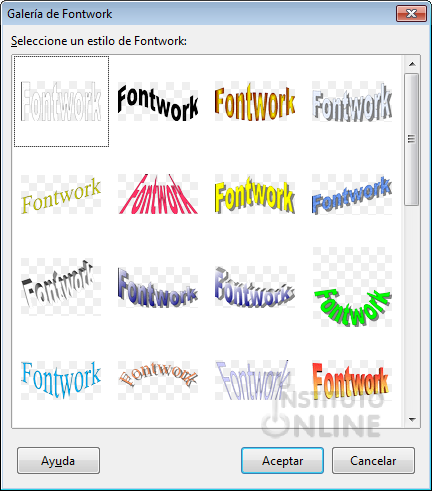This screenshot has height=491, width=432.
Task: Click the scrollbar down arrow
Action: 412,420
